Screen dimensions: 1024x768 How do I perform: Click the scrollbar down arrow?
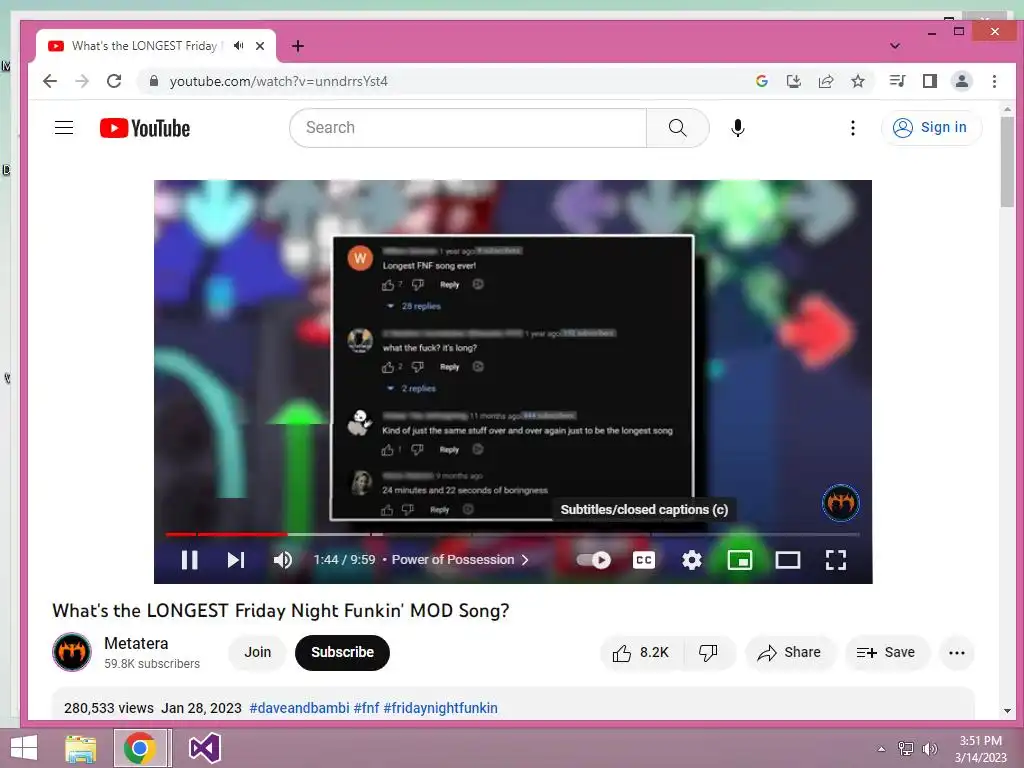[x=1007, y=711]
